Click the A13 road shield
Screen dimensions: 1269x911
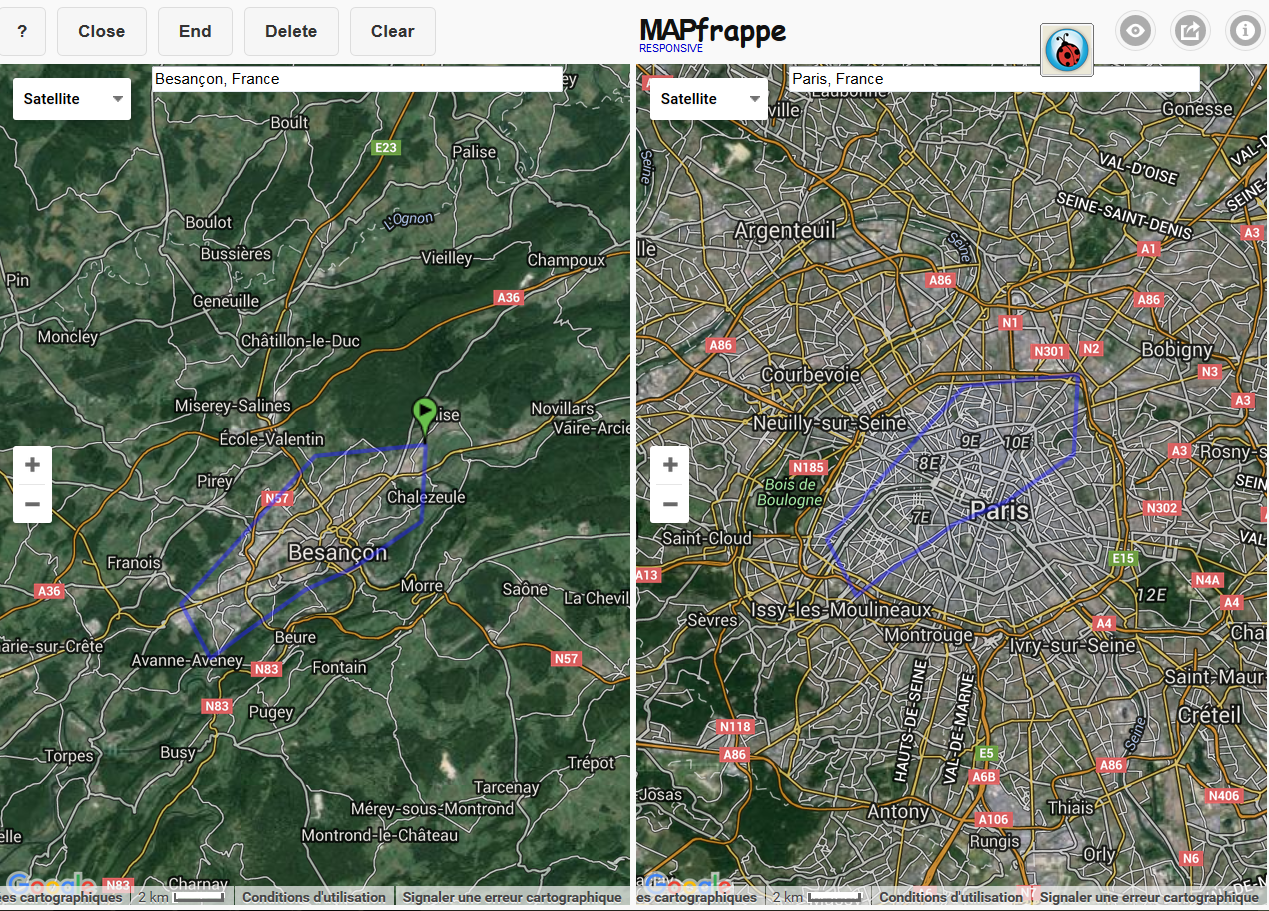coord(648,575)
